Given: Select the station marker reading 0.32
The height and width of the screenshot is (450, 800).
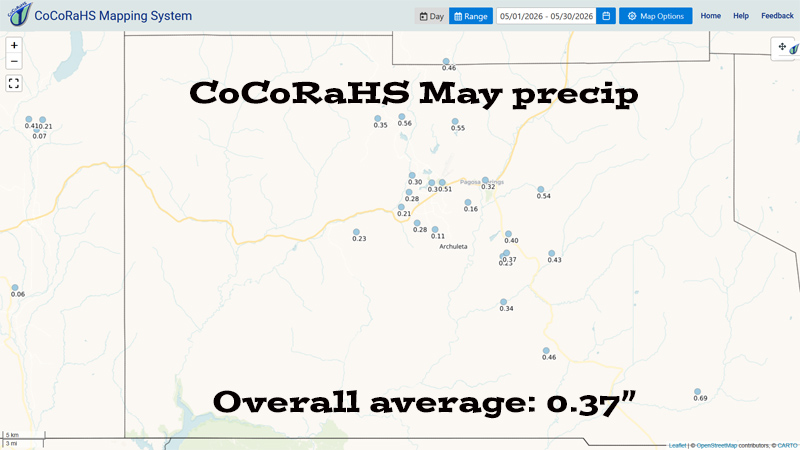Looking at the screenshot, I should (485, 180).
